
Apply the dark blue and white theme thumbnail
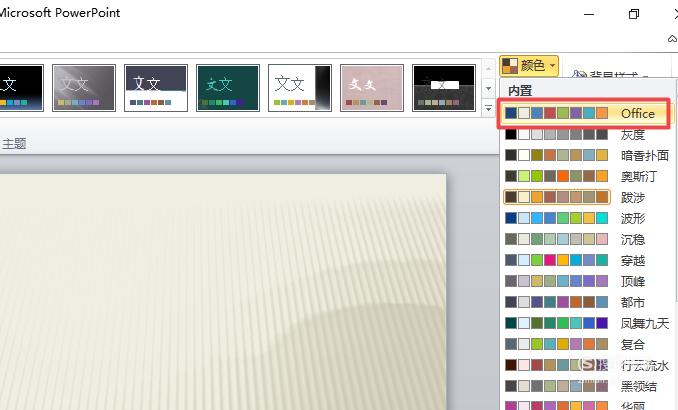156,88
